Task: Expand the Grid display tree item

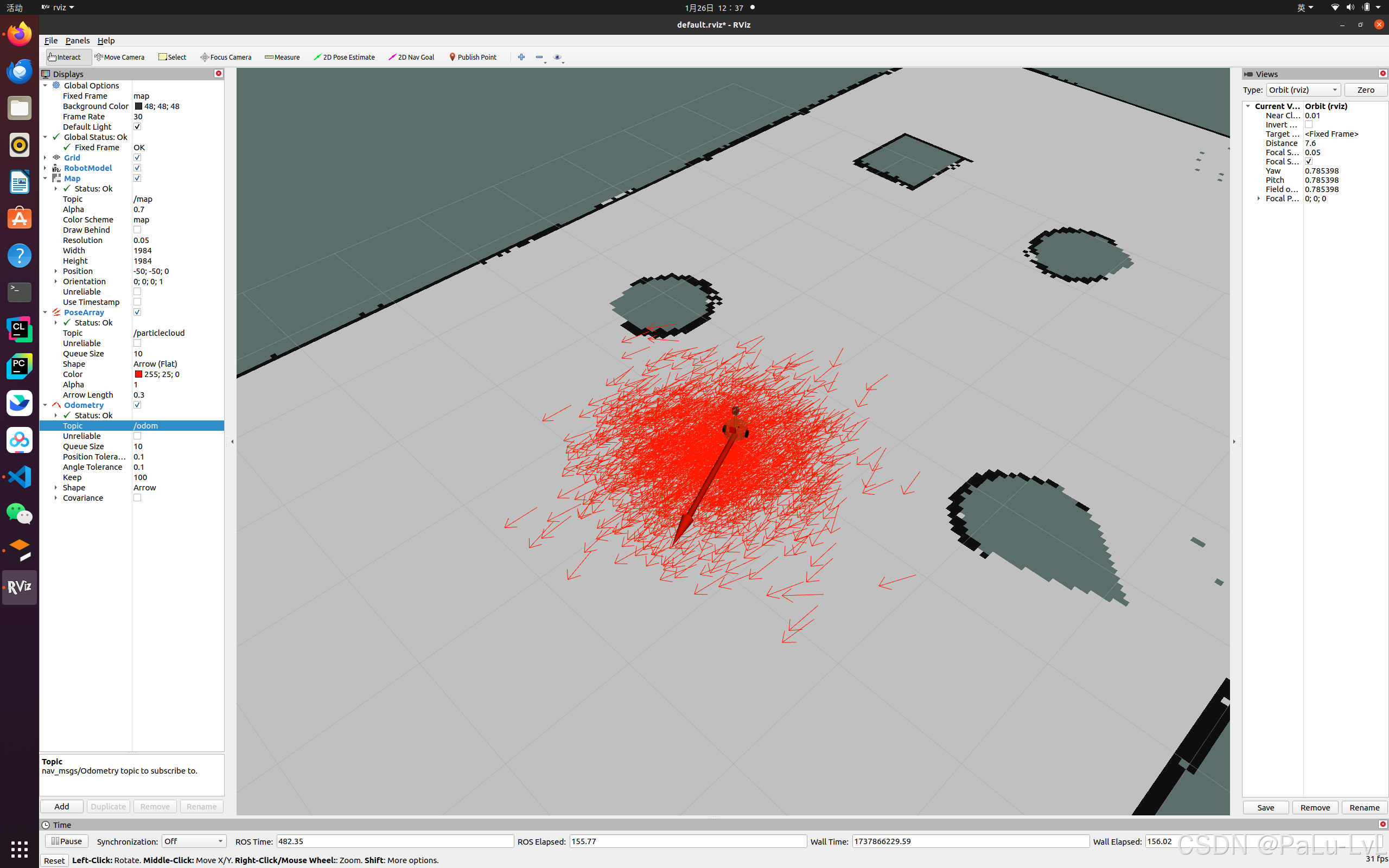Action: [46, 157]
